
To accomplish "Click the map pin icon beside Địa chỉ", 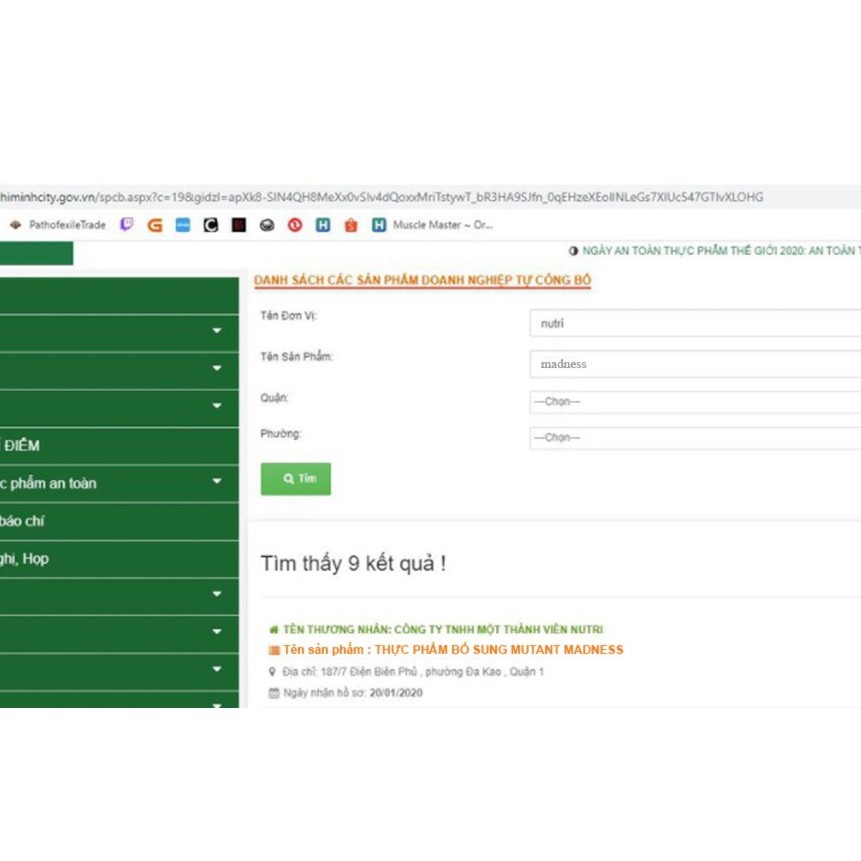I will [273, 672].
